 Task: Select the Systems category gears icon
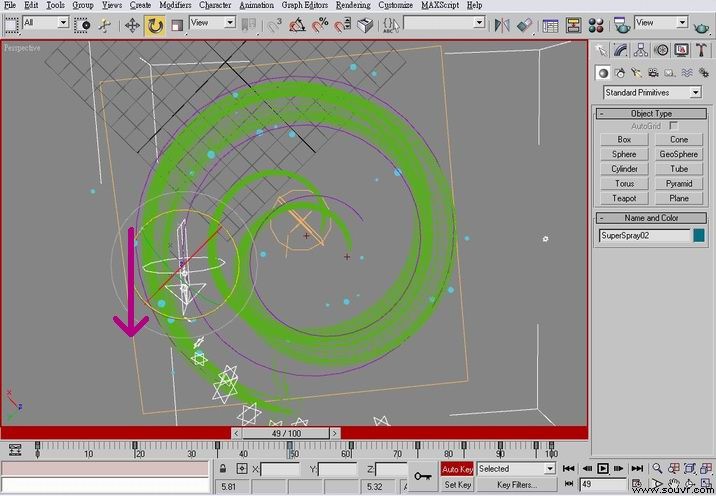tap(704, 73)
